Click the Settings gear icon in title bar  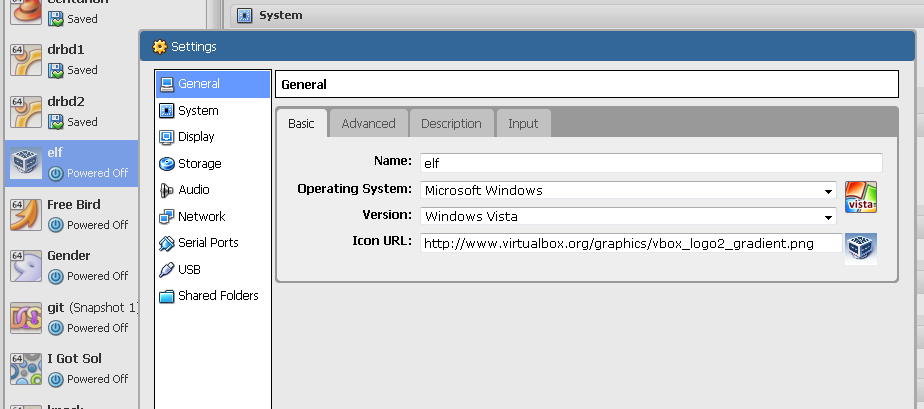tap(160, 47)
